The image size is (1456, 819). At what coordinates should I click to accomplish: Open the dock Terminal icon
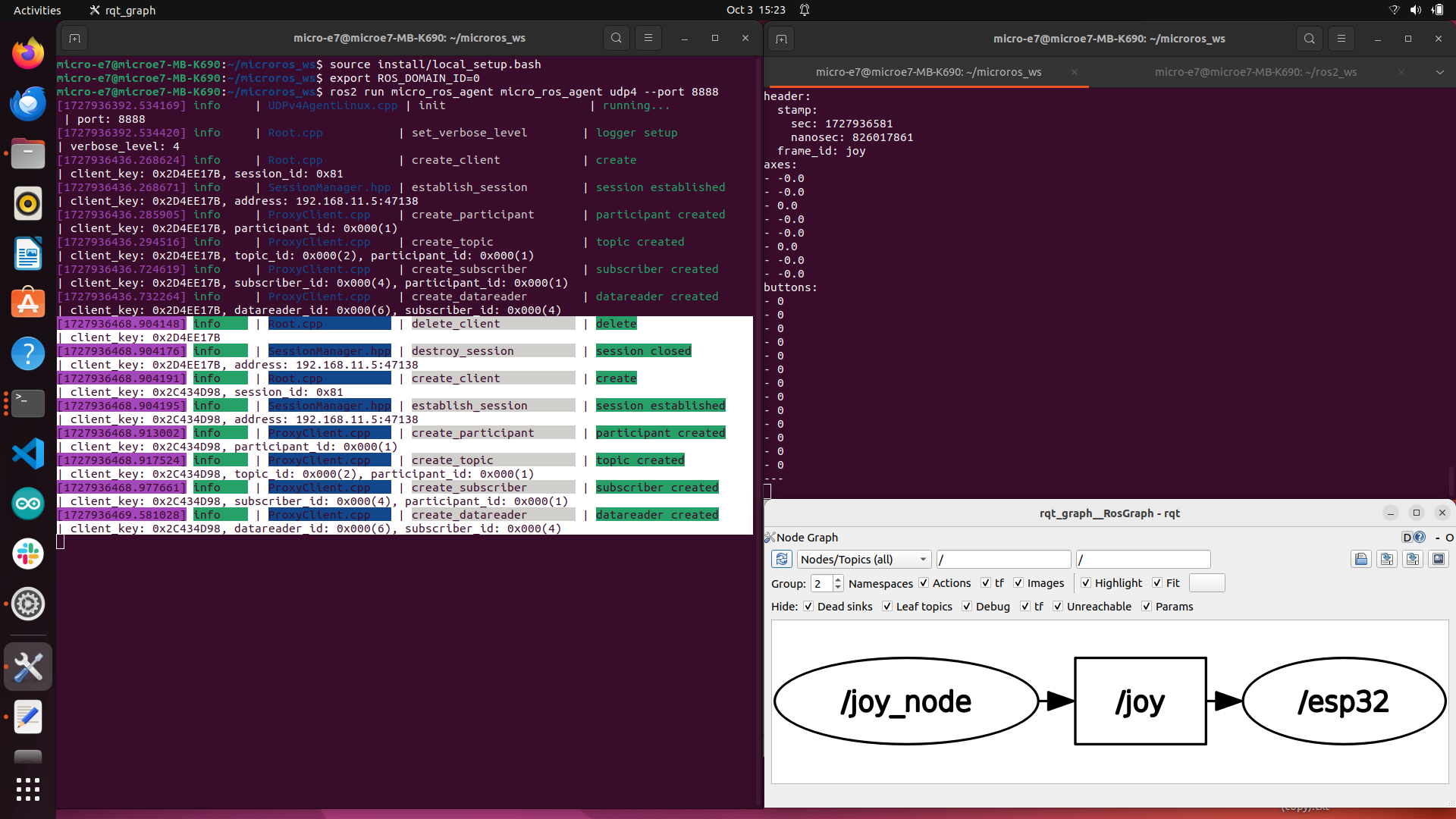tap(28, 403)
